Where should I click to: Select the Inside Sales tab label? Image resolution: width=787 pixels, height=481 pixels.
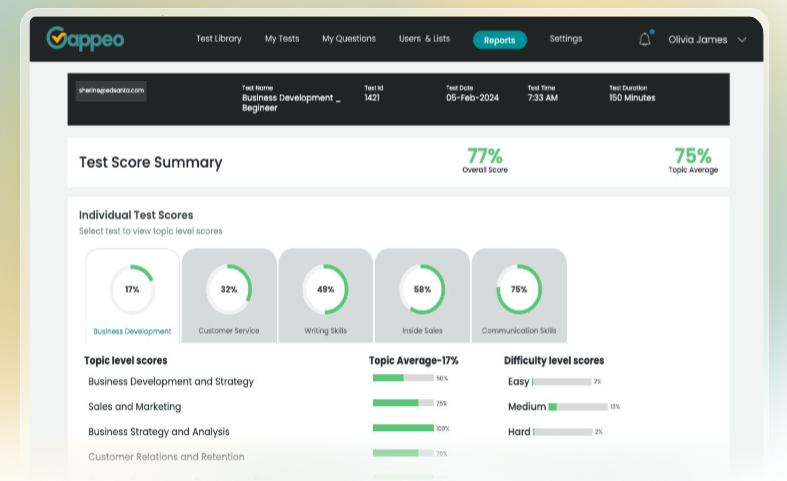click(x=422, y=331)
